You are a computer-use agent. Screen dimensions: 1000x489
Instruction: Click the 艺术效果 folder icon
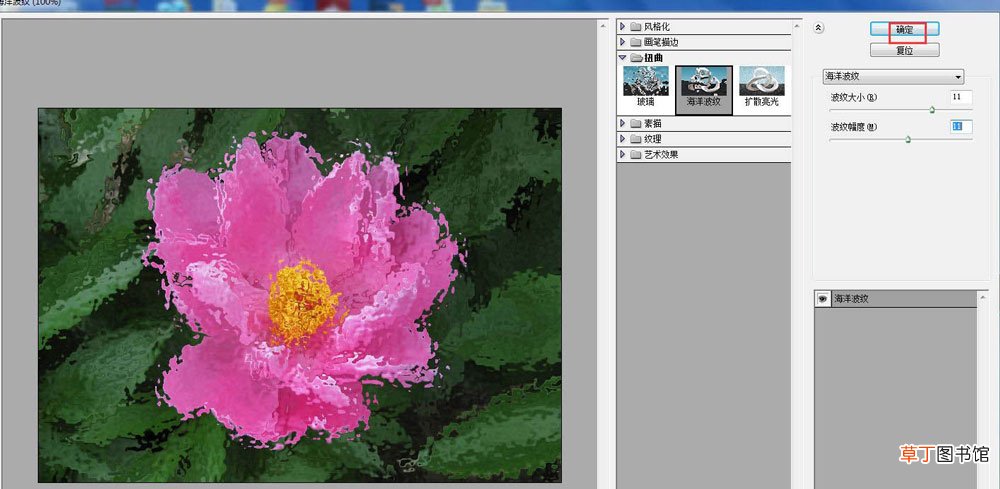pos(635,154)
